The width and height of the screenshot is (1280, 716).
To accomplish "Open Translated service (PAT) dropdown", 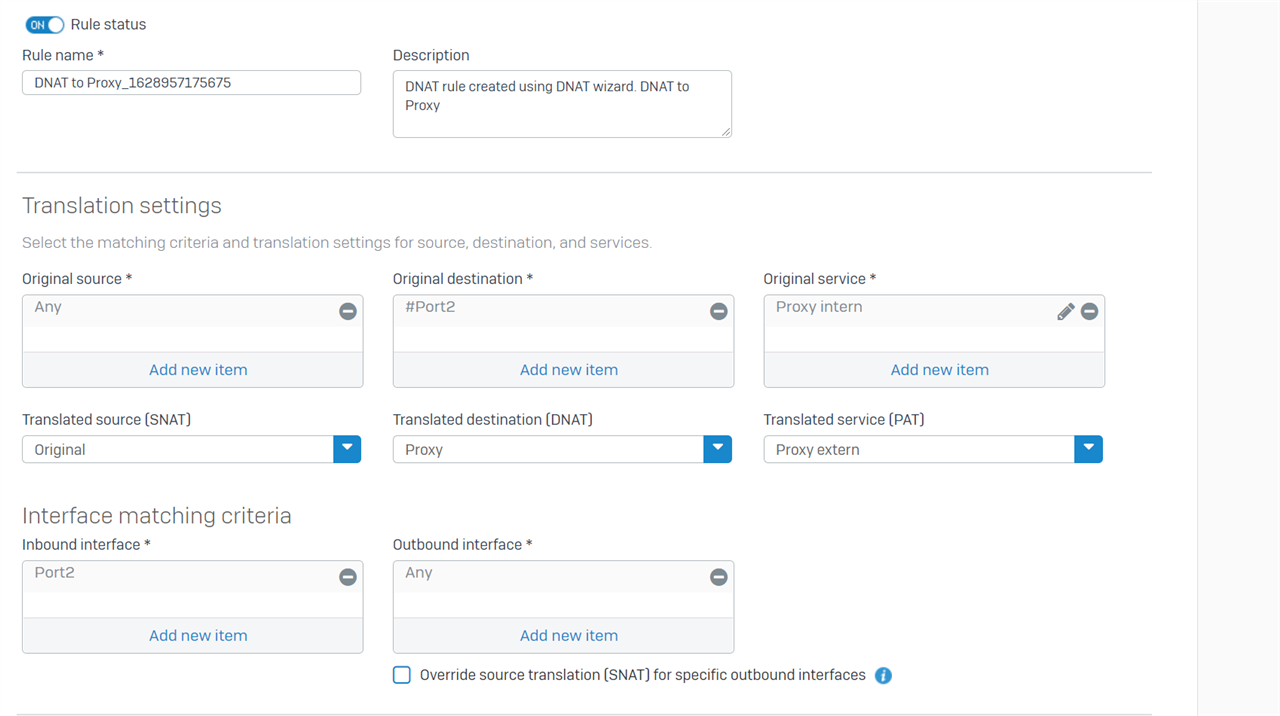I will (1088, 449).
